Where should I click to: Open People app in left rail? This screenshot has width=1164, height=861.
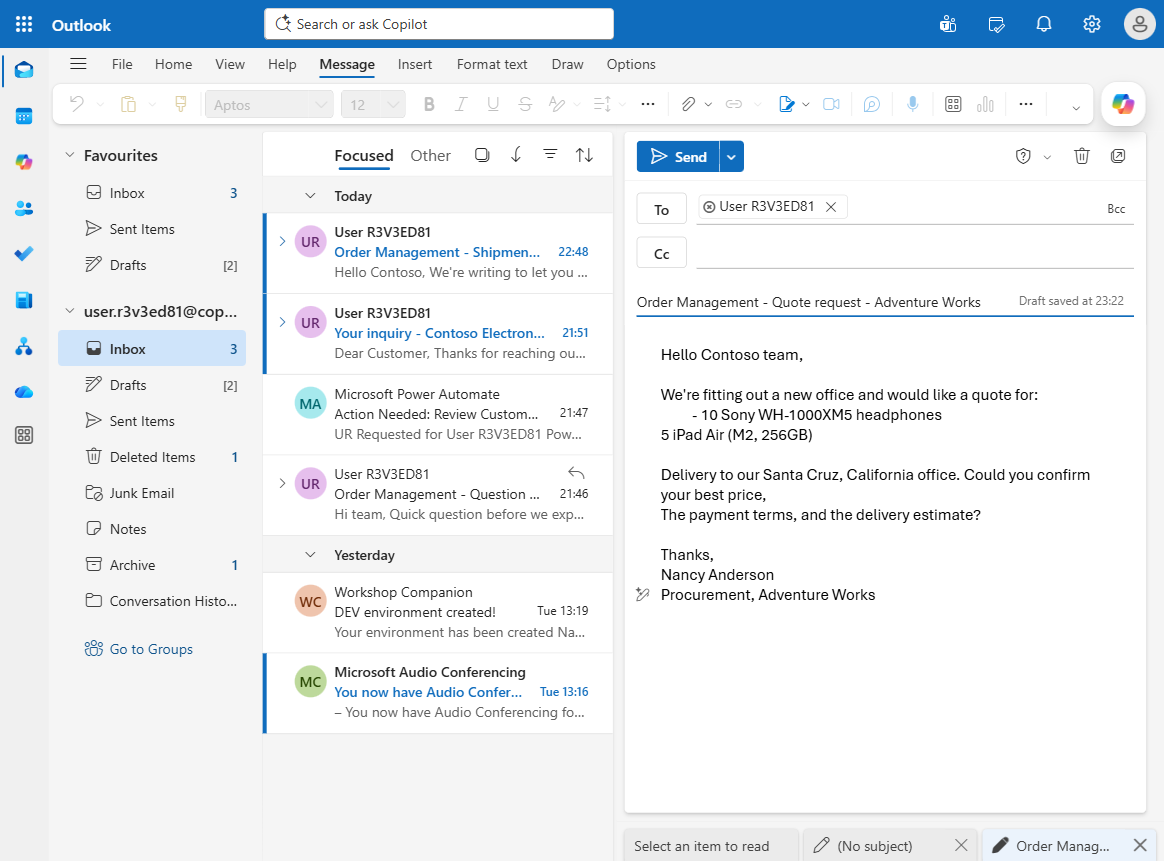[24, 209]
